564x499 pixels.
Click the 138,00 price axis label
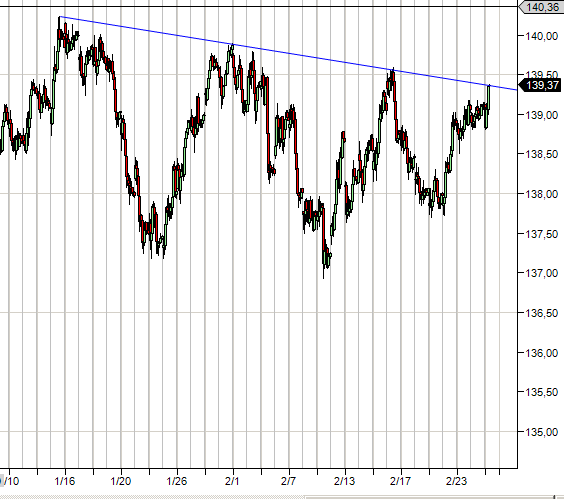click(x=542, y=194)
